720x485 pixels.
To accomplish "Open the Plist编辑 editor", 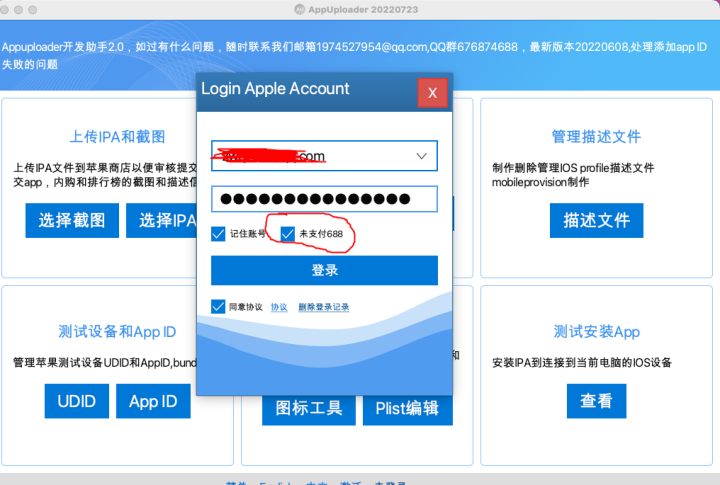I will point(407,410).
